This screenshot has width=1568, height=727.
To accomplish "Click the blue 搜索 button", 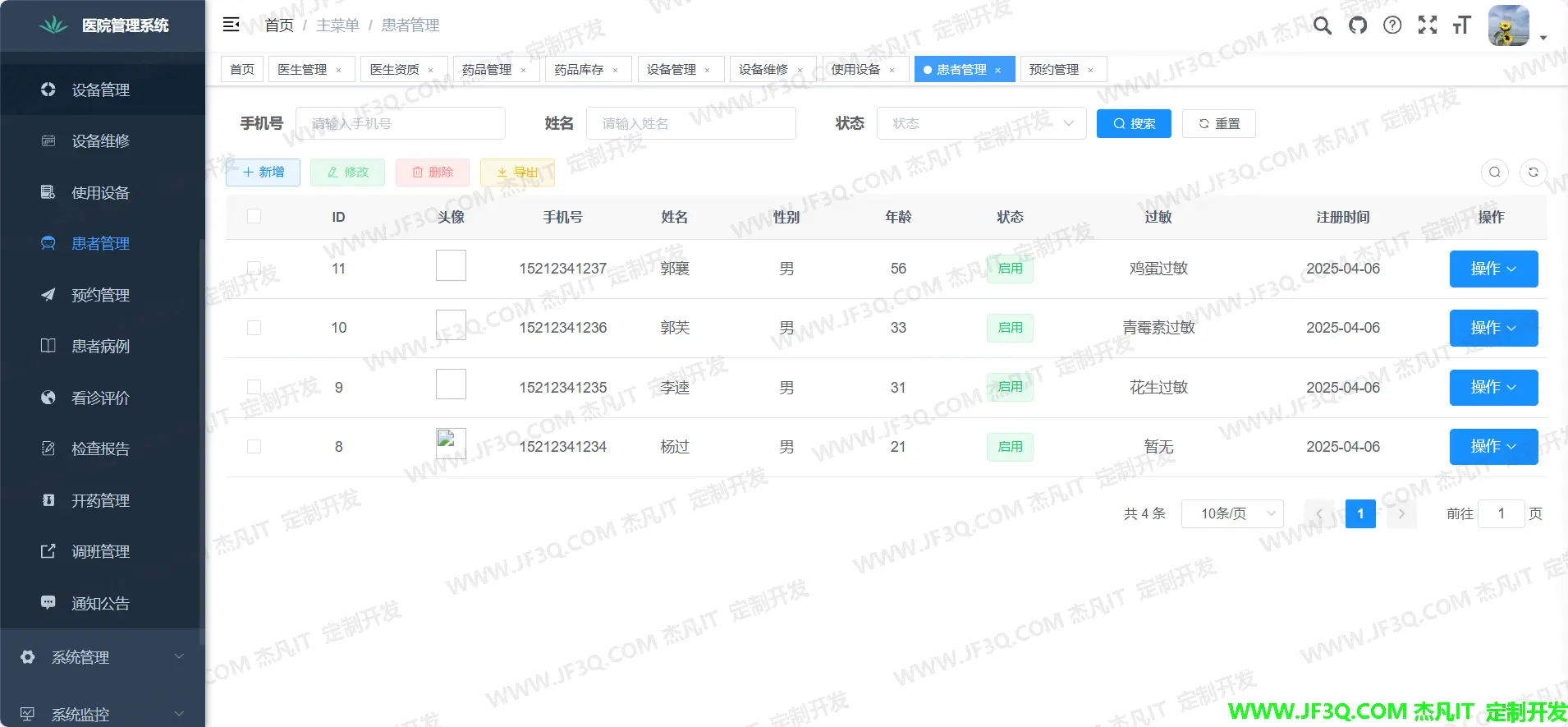I will pos(1134,123).
